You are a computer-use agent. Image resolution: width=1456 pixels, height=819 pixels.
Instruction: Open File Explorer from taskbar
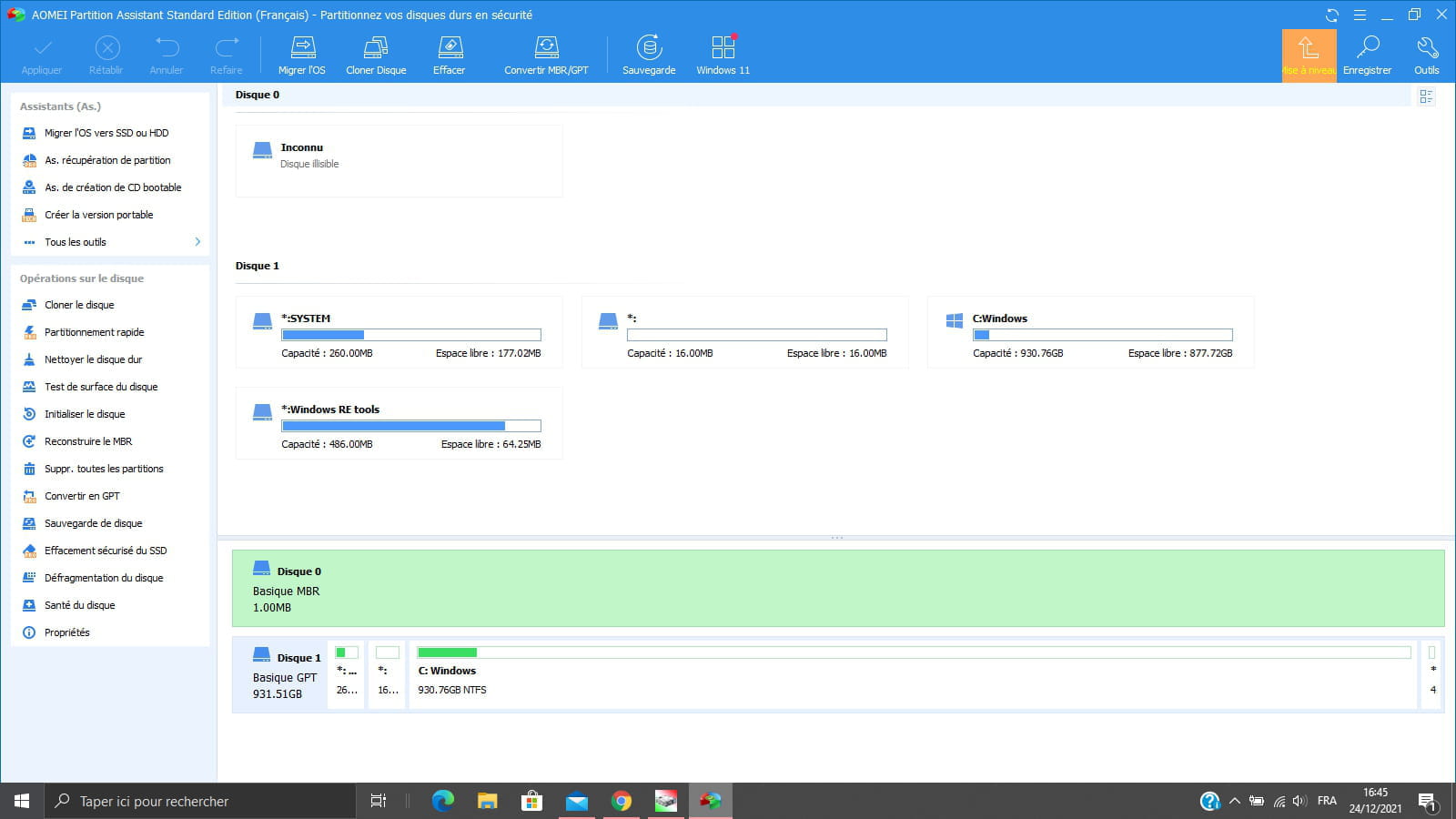coord(488,801)
